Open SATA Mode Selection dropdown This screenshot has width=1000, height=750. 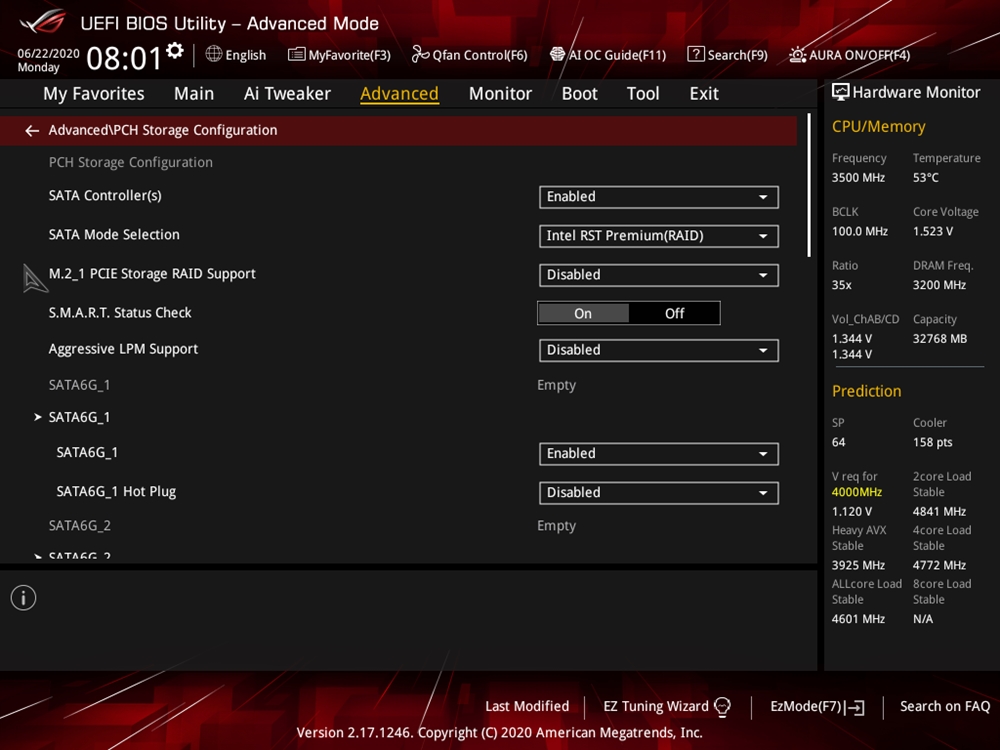click(659, 236)
